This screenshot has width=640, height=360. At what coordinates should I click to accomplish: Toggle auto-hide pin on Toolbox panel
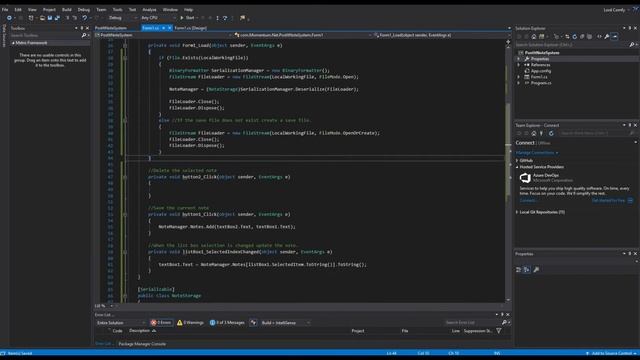coord(82,28)
